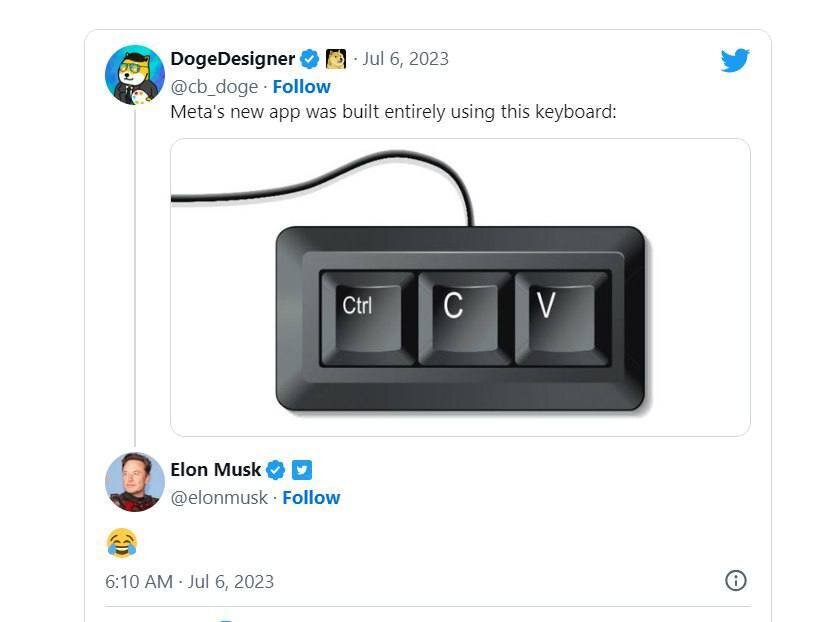Viewport: 837px width, 622px height.
Task: Click the "Meta's new app" tweet text
Action: (x=393, y=112)
